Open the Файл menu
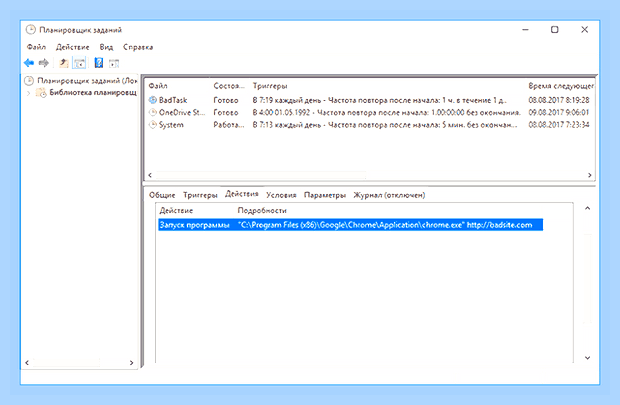The image size is (620, 405). [36, 47]
